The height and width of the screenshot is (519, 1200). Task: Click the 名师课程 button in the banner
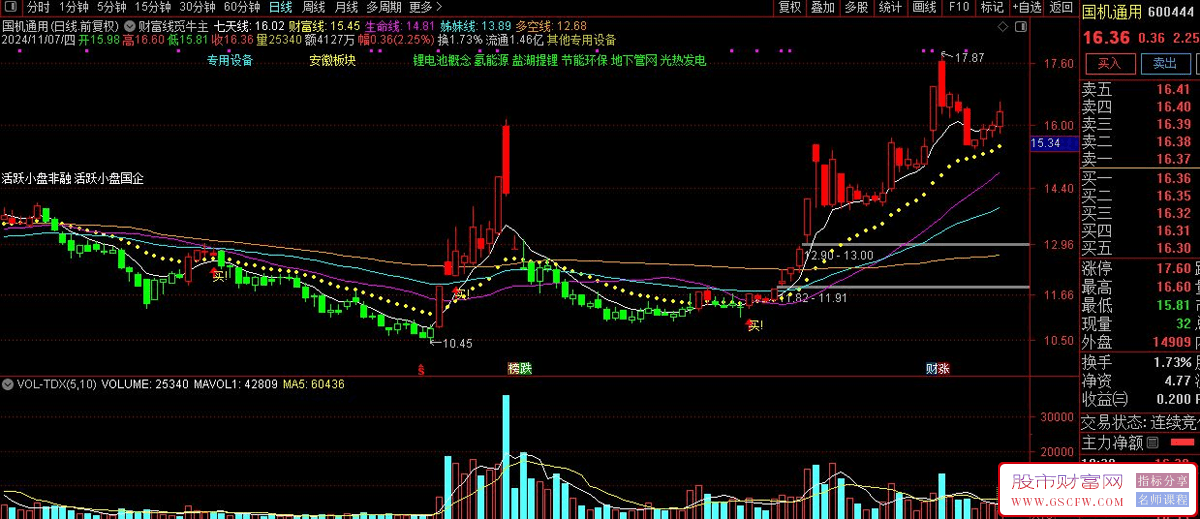coord(1161,497)
